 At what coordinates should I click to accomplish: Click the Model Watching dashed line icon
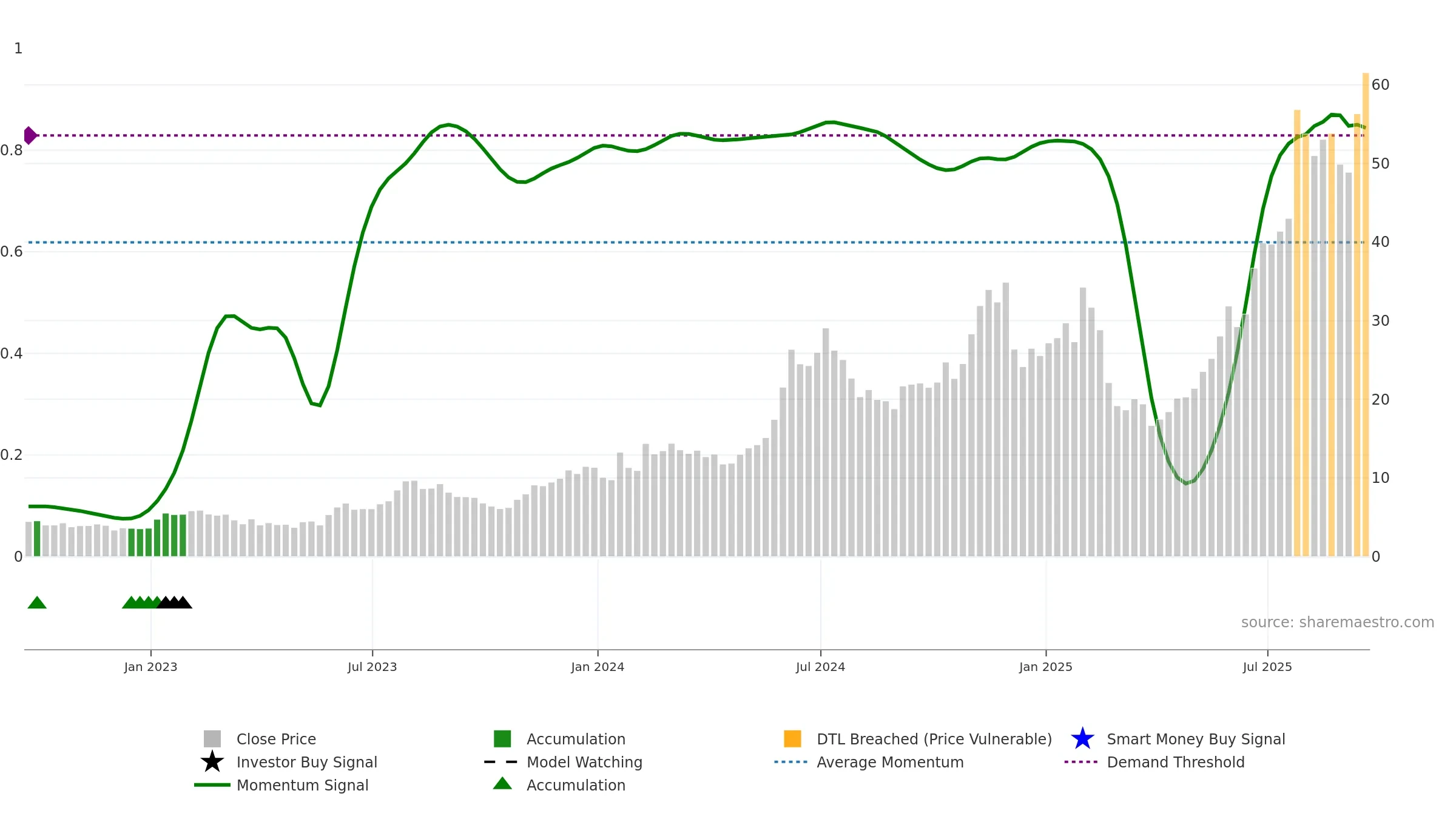point(500,762)
